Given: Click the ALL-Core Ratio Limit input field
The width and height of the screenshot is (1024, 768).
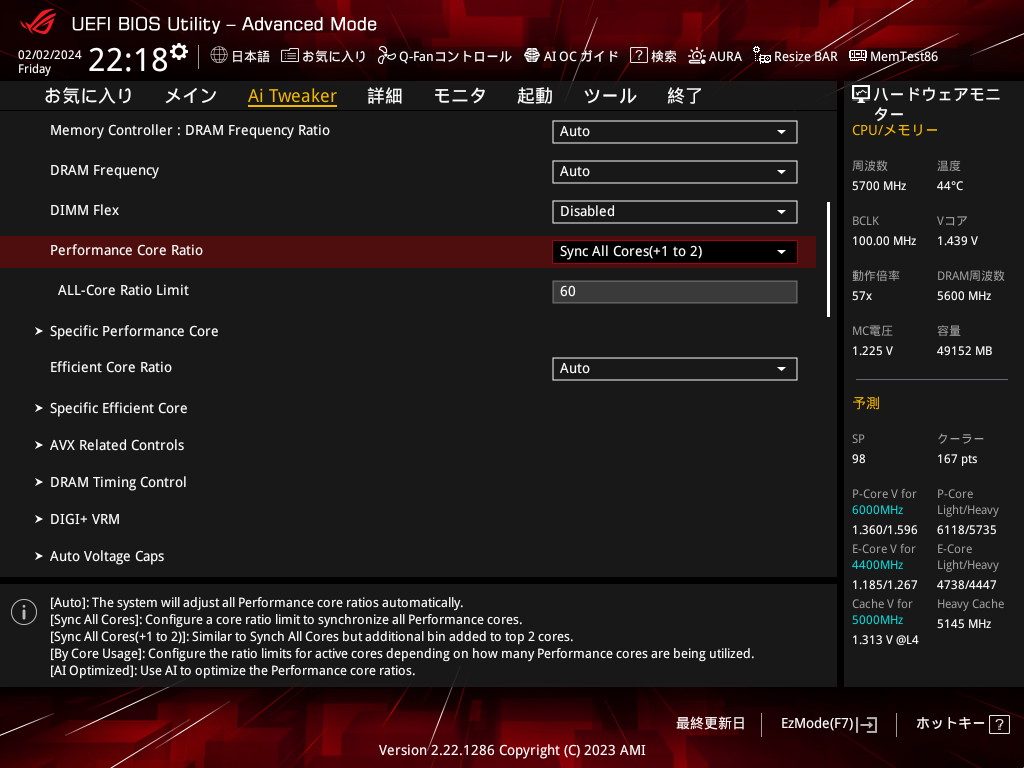Looking at the screenshot, I should 675,291.
